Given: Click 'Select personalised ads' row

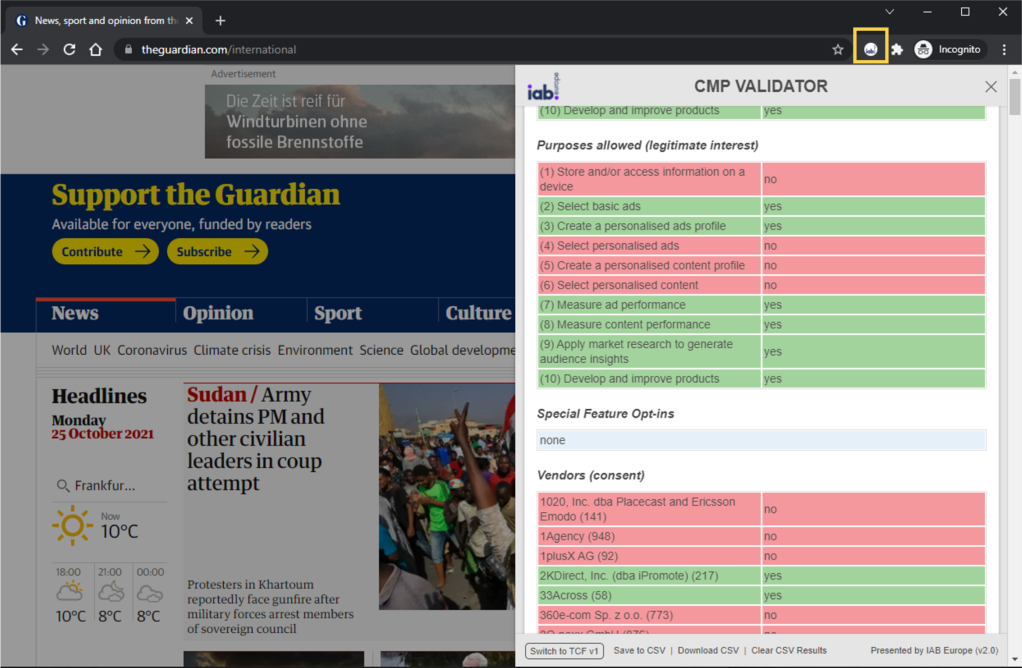Looking at the screenshot, I should (761, 246).
